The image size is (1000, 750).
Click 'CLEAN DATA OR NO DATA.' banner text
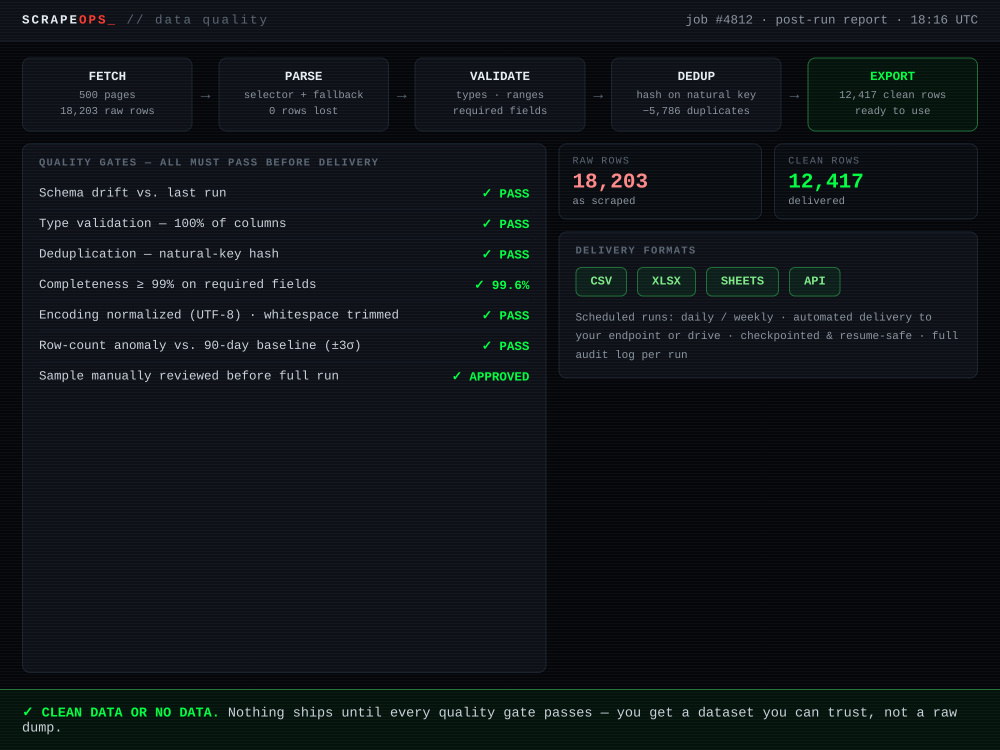tap(130, 712)
